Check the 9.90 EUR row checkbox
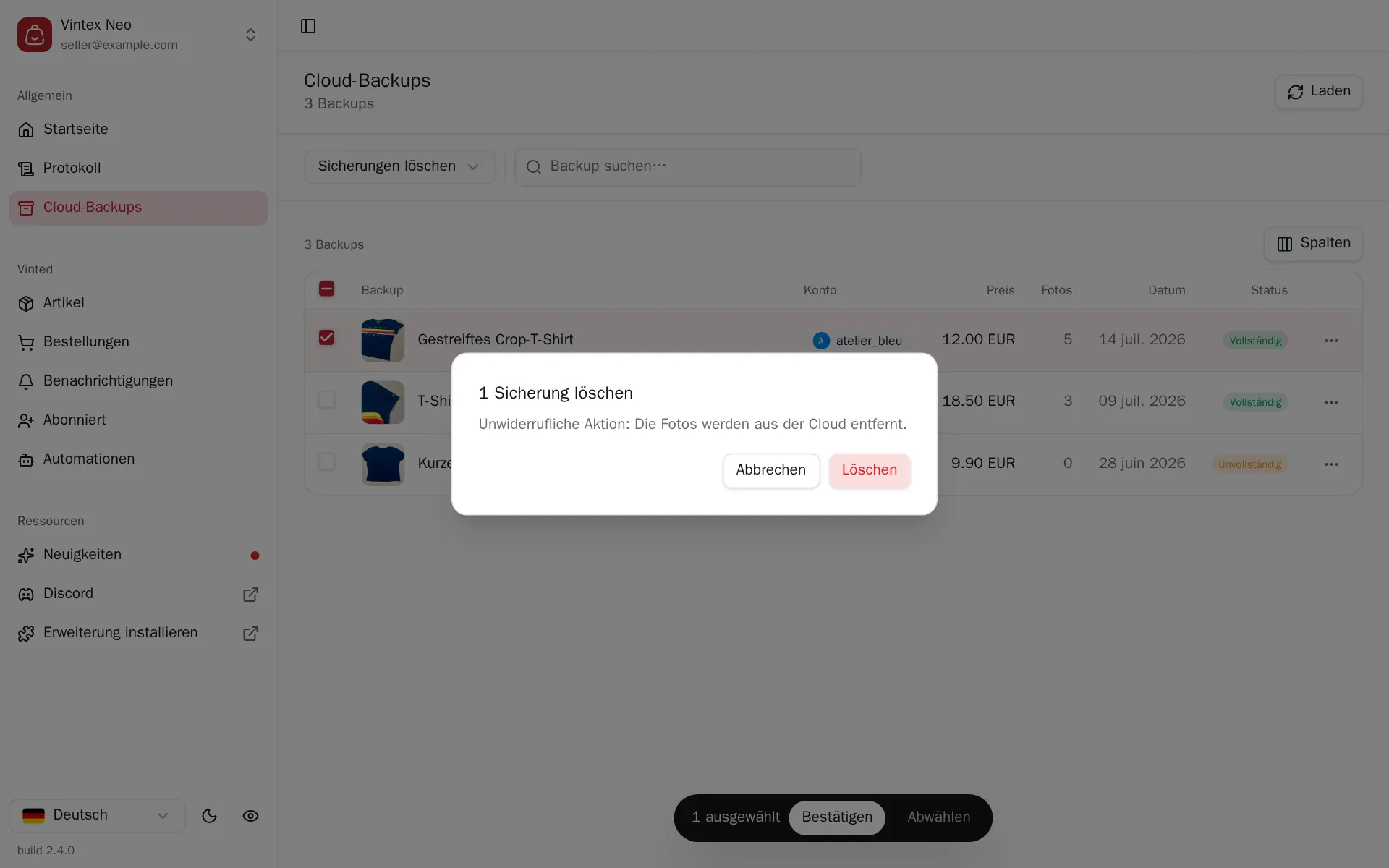The height and width of the screenshot is (868, 1389). coord(326,461)
